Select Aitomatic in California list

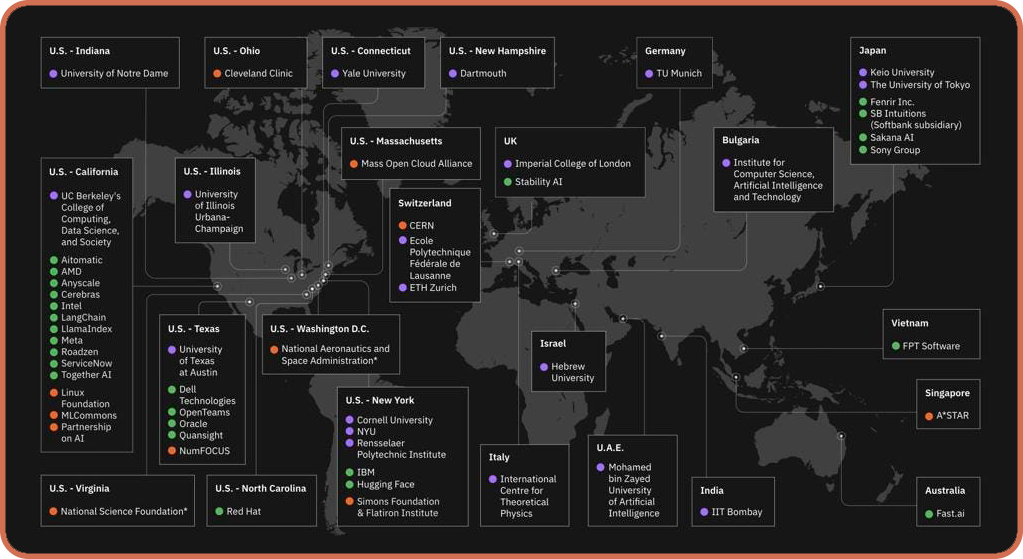pos(82,260)
